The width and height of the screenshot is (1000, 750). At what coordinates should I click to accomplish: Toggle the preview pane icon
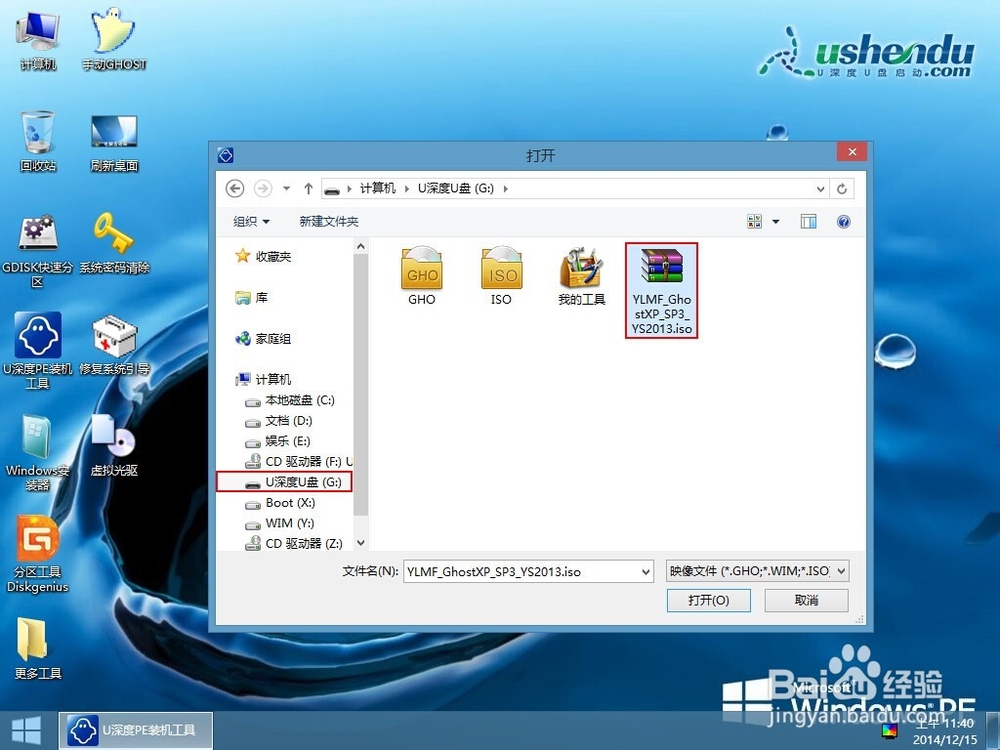[809, 221]
